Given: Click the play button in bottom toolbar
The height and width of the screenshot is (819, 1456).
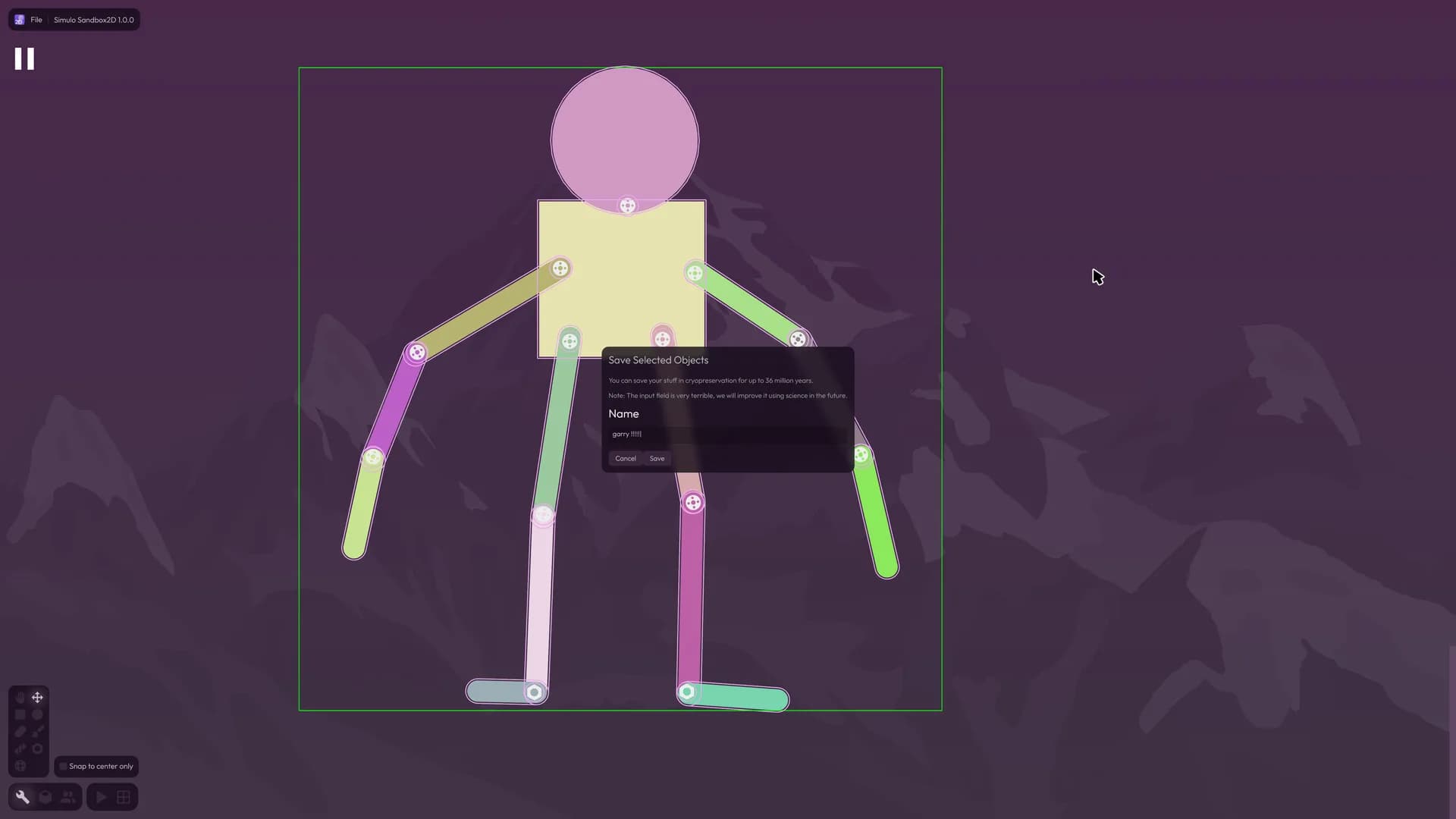Looking at the screenshot, I should pyautogui.click(x=101, y=797).
